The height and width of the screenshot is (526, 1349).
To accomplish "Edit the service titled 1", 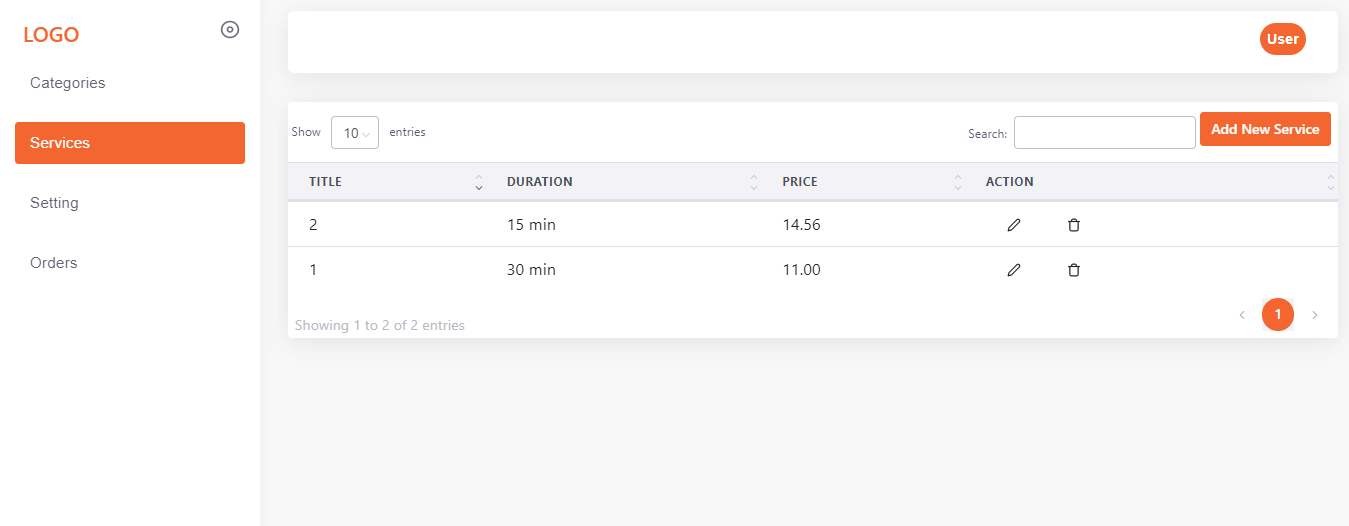I will coord(1014,270).
